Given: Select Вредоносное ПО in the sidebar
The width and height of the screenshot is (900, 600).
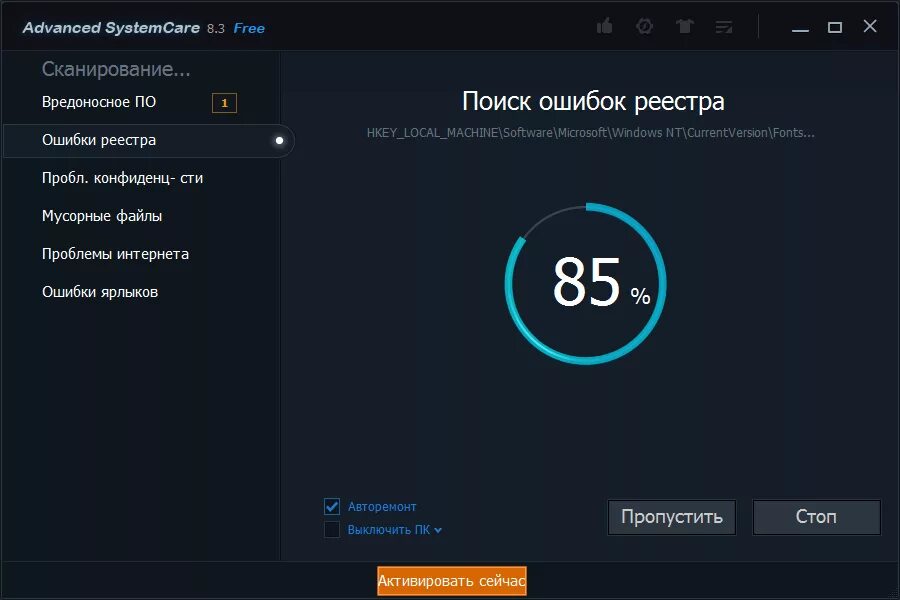Looking at the screenshot, I should pyautogui.click(x=99, y=102).
